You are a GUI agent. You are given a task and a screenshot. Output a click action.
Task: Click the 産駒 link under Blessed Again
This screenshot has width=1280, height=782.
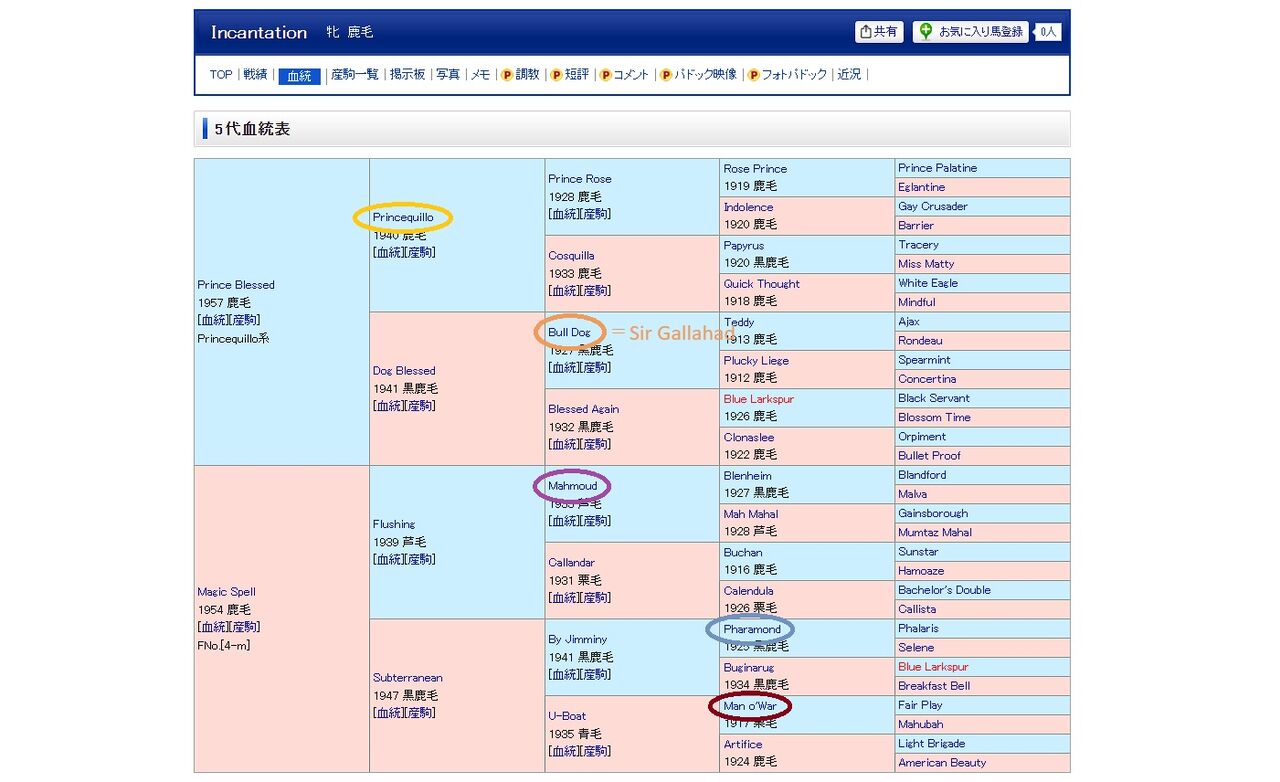pyautogui.click(x=596, y=444)
